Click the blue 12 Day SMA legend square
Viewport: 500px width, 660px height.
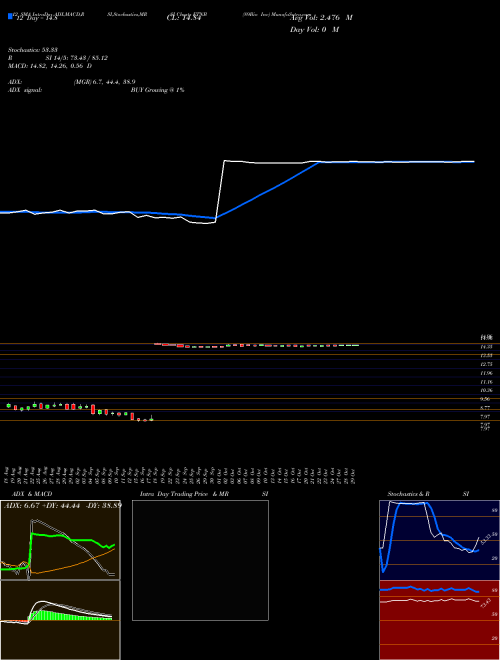[11, 17]
